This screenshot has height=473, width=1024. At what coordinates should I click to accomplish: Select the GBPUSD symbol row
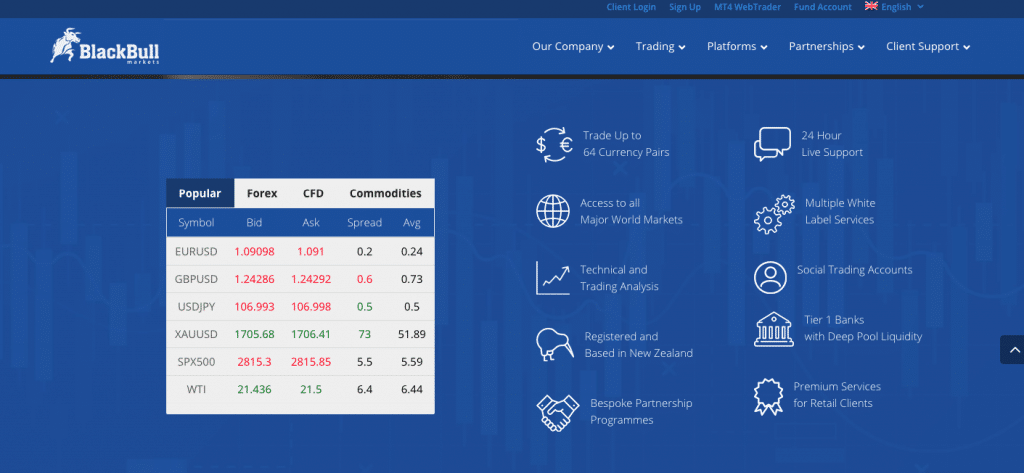click(x=300, y=279)
